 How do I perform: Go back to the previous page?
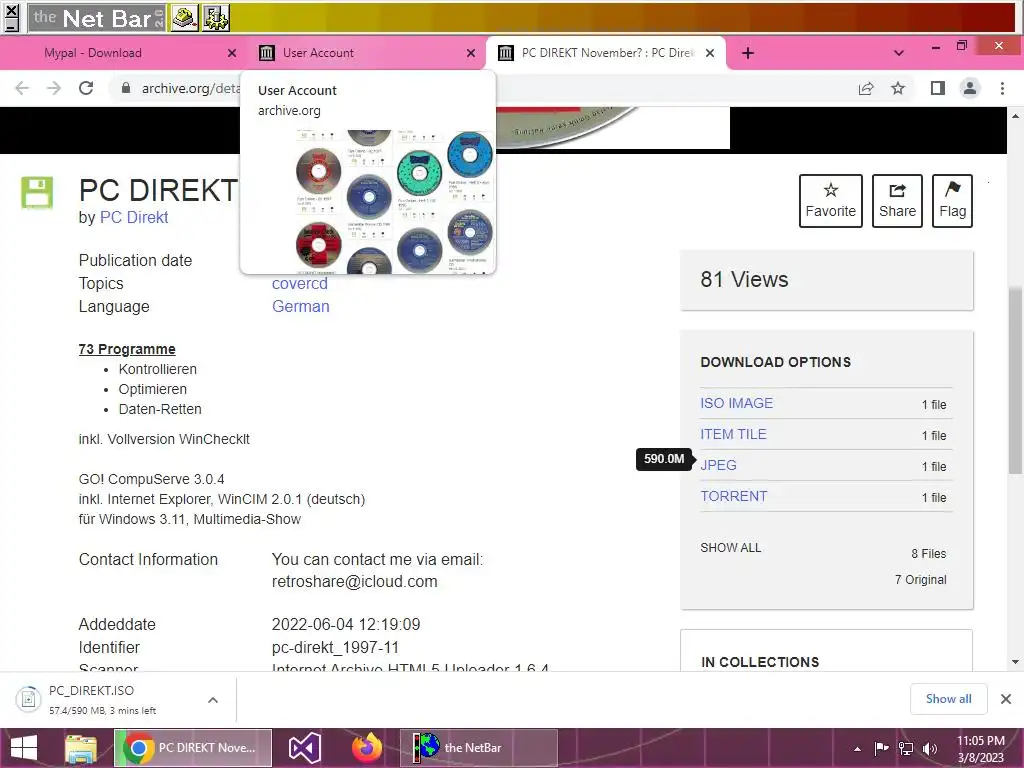point(22,88)
